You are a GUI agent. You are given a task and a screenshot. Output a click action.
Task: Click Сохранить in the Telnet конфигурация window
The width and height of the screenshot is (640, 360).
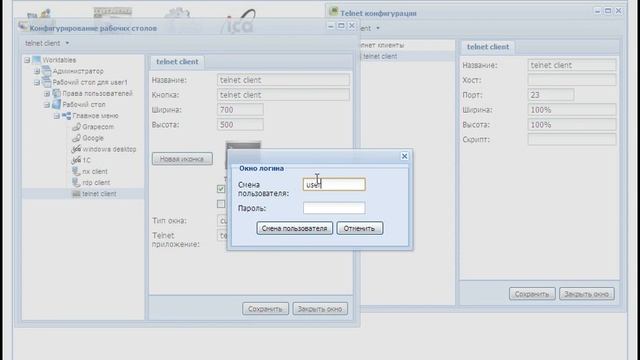coord(532,294)
